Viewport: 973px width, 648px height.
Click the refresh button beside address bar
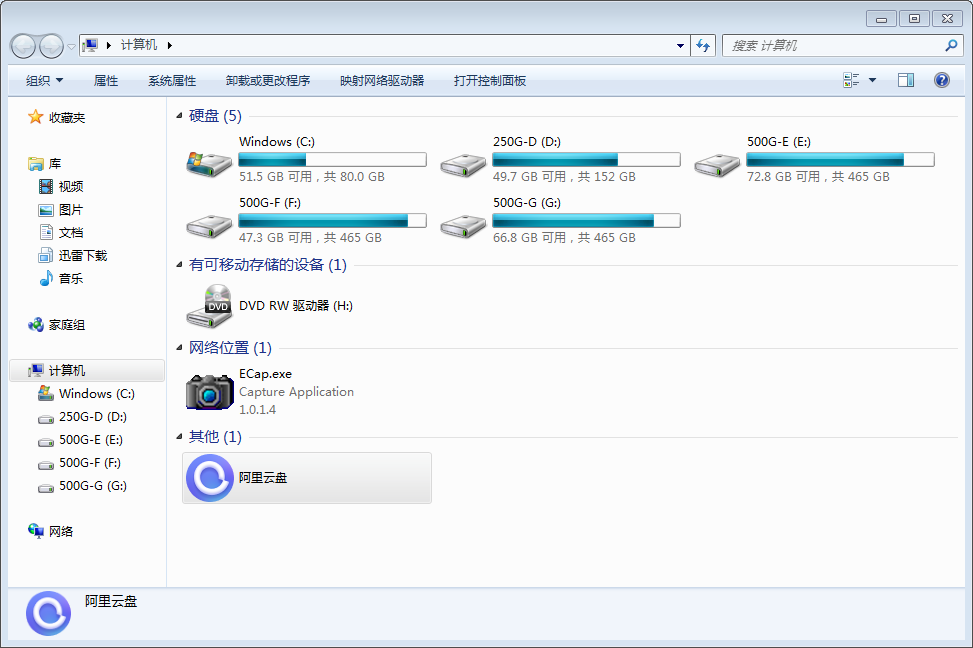point(703,46)
